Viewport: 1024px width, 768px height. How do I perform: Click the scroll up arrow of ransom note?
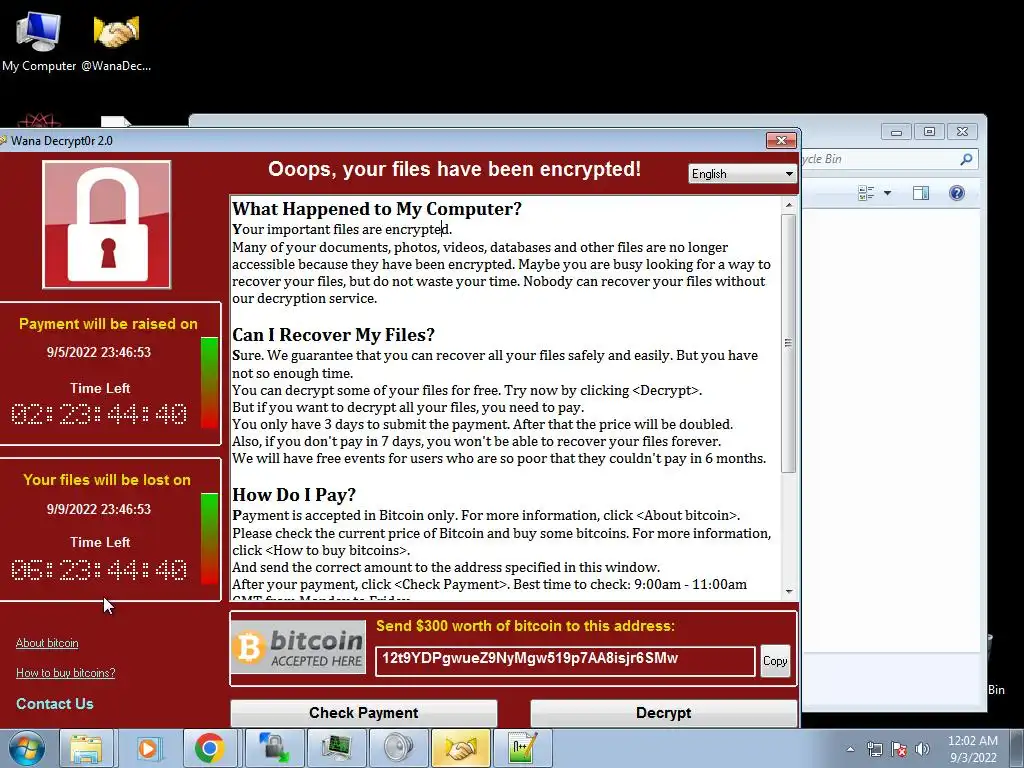tap(789, 205)
